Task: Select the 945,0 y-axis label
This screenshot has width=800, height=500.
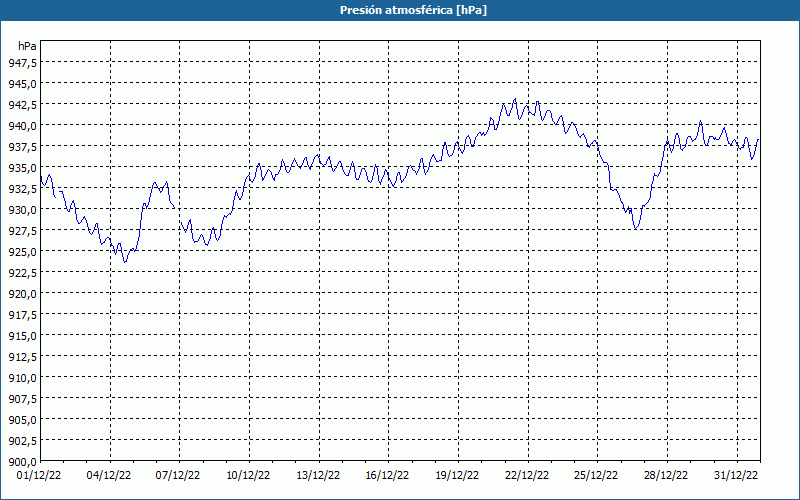Action: [22, 83]
